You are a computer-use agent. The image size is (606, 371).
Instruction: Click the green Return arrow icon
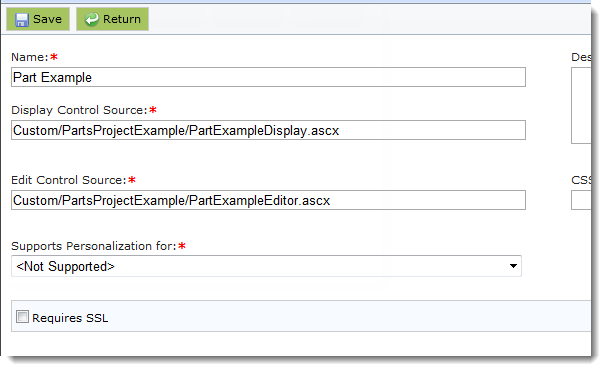[x=92, y=19]
